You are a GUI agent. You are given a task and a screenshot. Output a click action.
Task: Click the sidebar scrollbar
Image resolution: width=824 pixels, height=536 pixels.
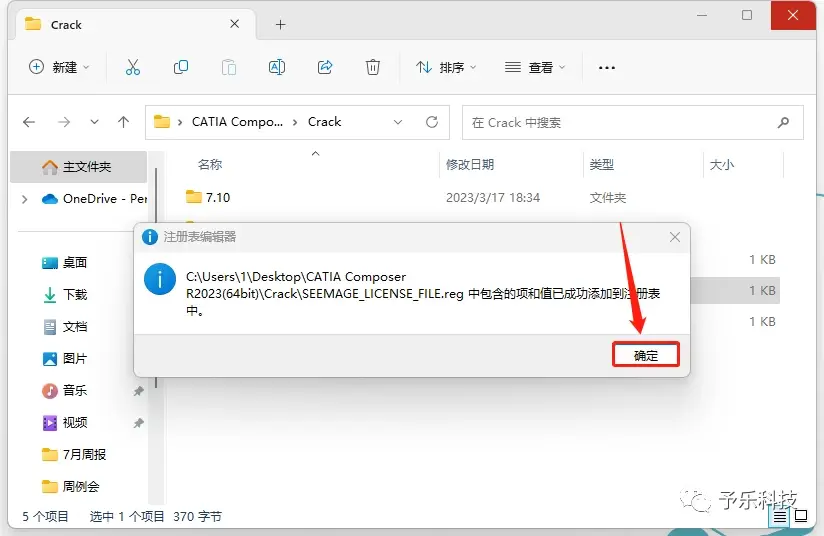pos(156,279)
